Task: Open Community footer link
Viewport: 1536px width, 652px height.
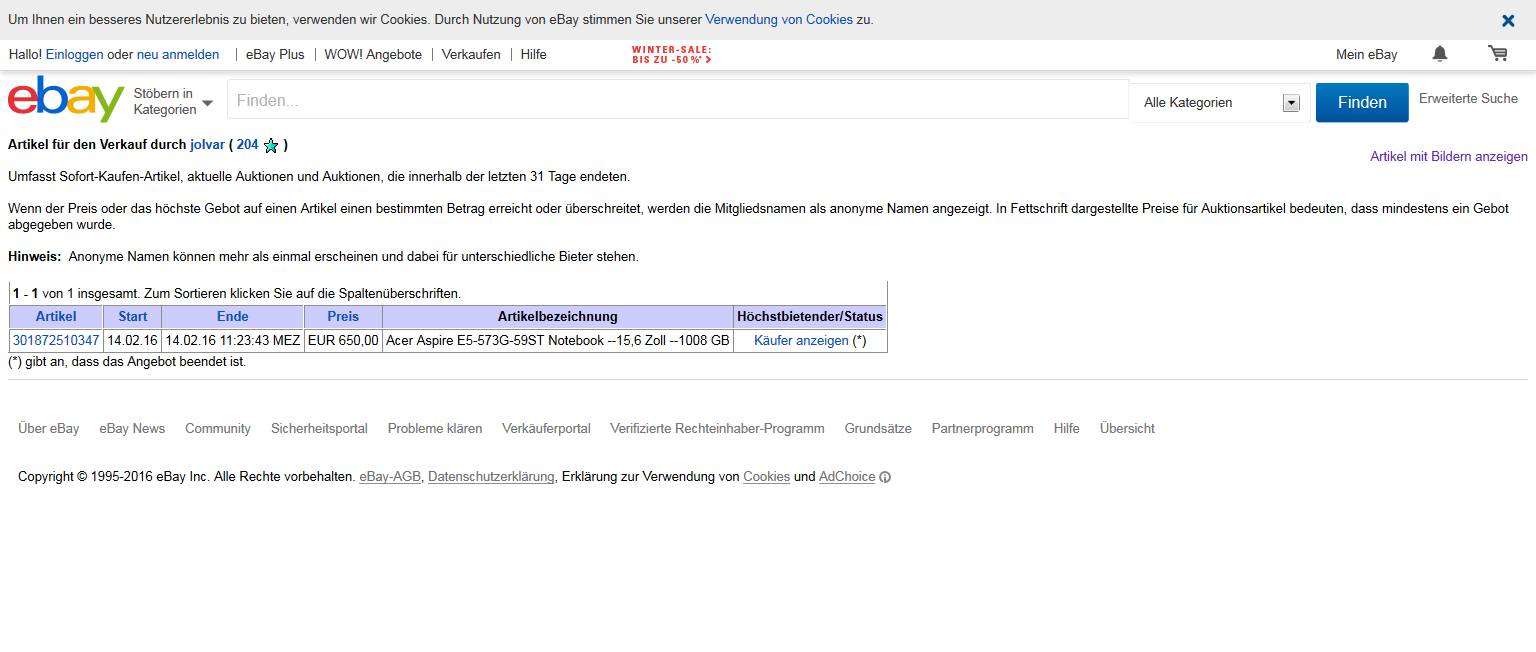Action: [218, 429]
